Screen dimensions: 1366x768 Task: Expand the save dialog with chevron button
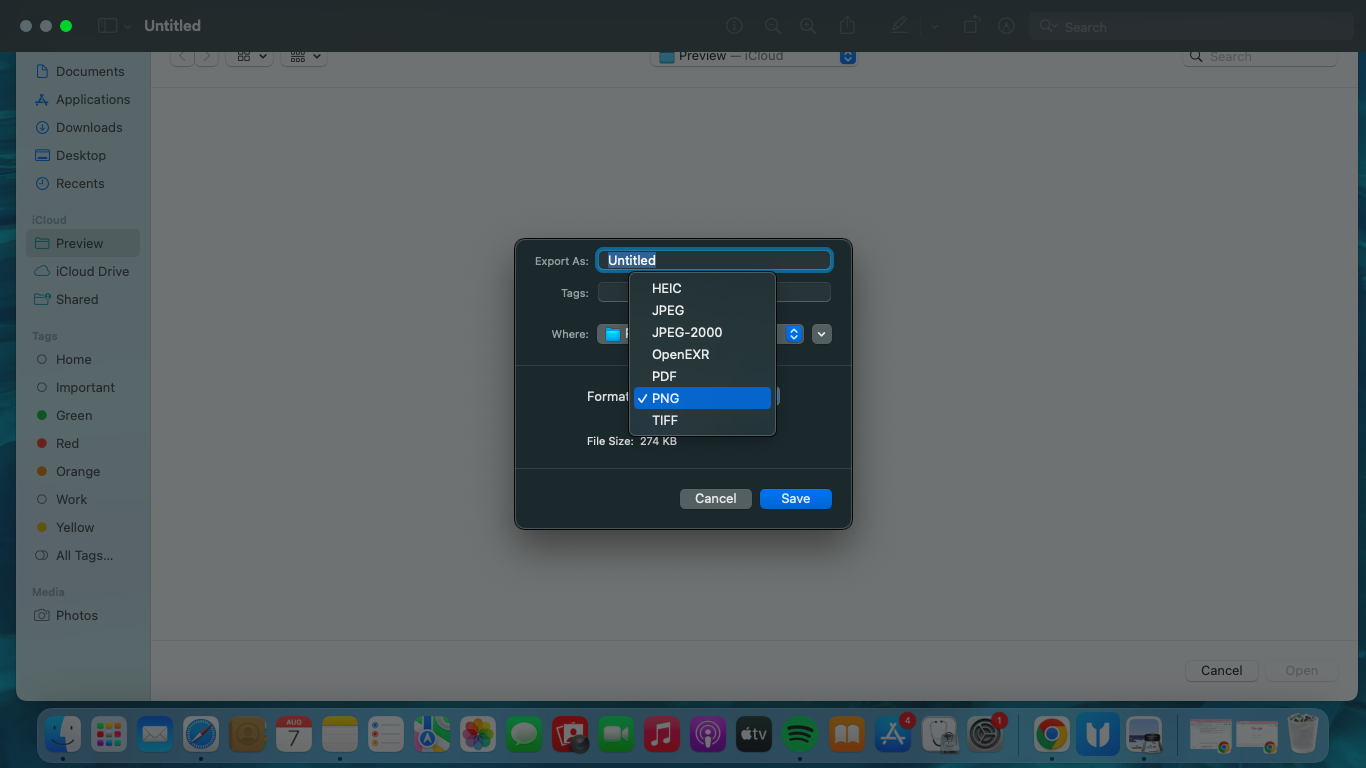(822, 334)
